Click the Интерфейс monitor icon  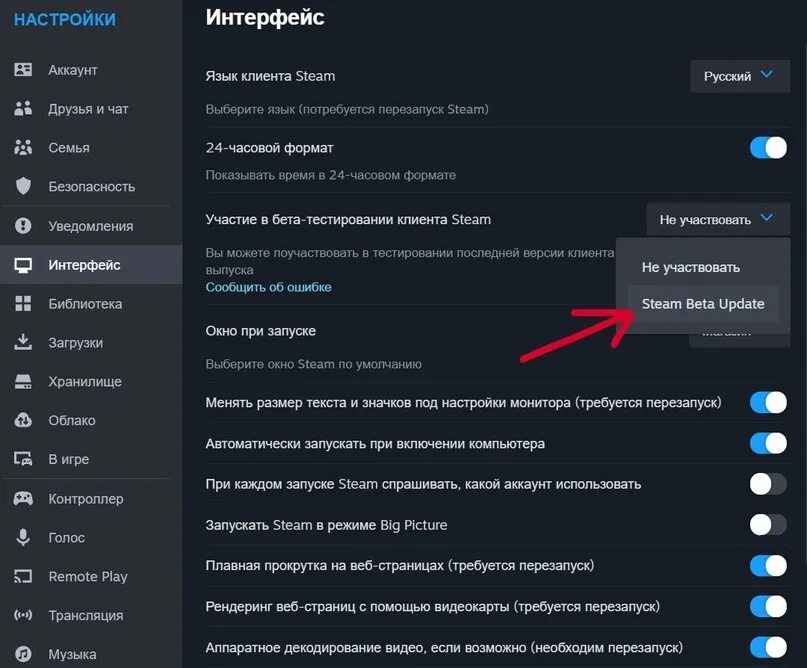pos(23,265)
